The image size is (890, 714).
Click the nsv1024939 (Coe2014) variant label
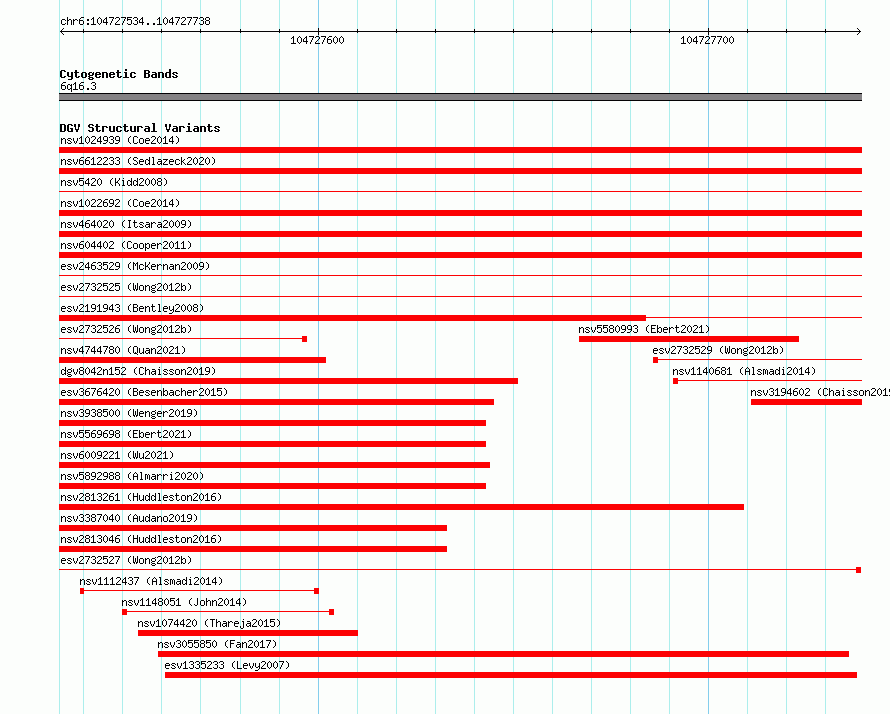[x=120, y=140]
